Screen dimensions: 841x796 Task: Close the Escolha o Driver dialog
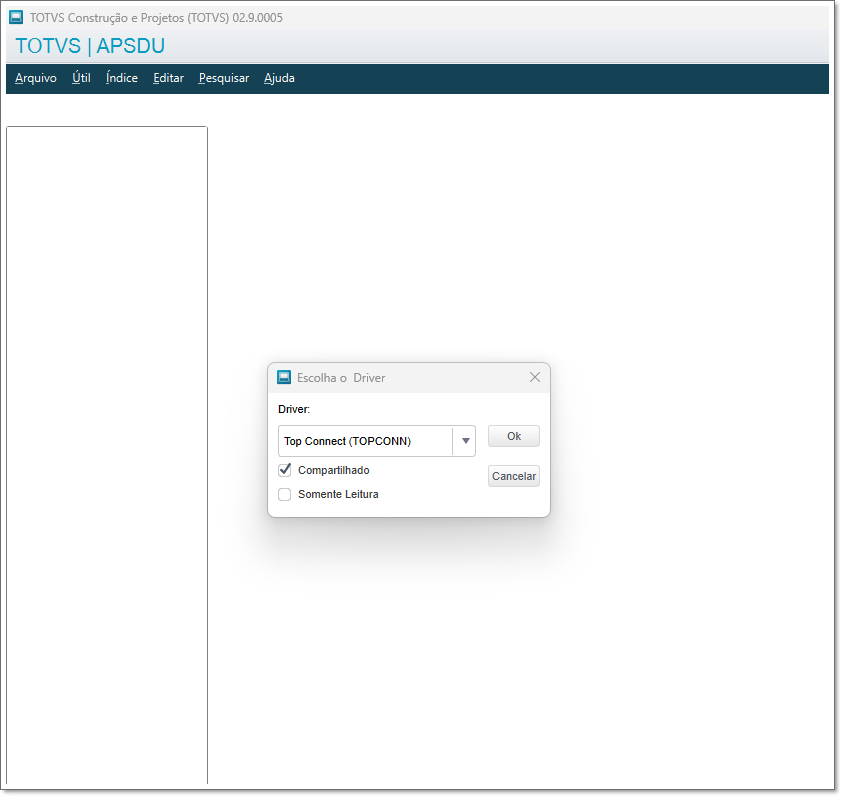[535, 378]
